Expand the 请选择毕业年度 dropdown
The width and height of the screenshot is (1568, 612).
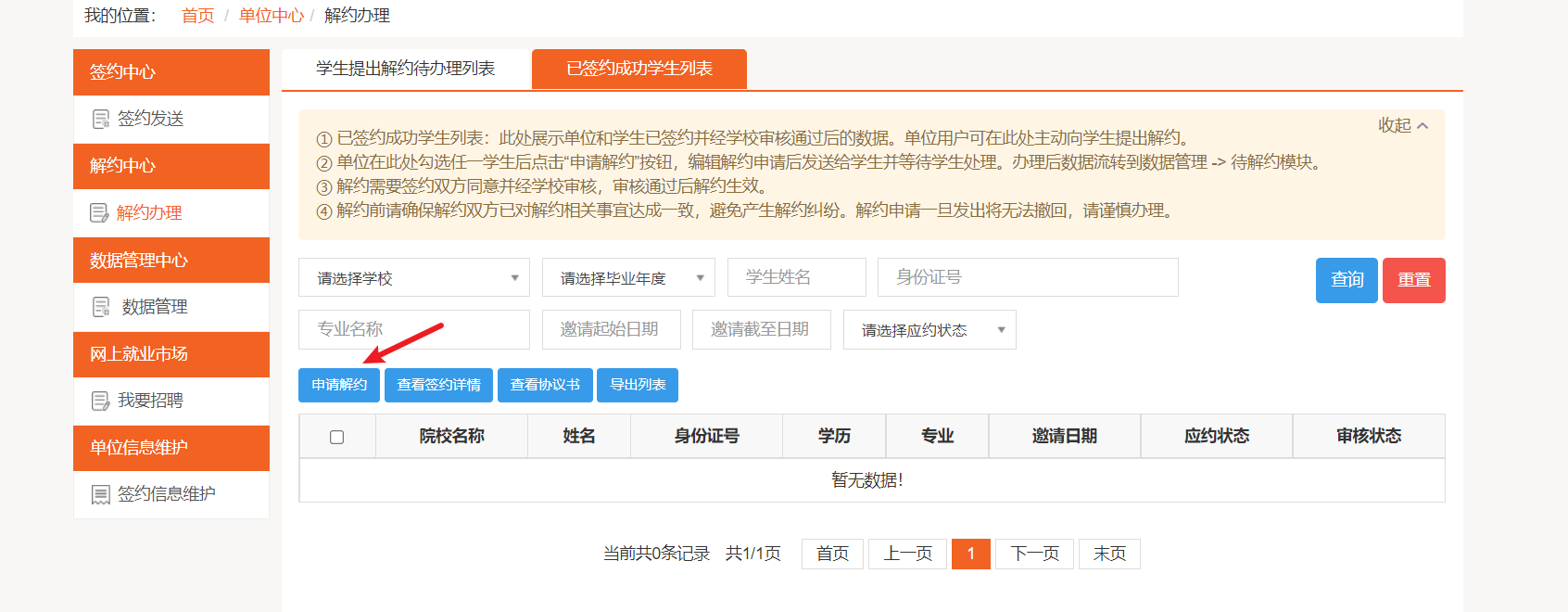coord(627,278)
